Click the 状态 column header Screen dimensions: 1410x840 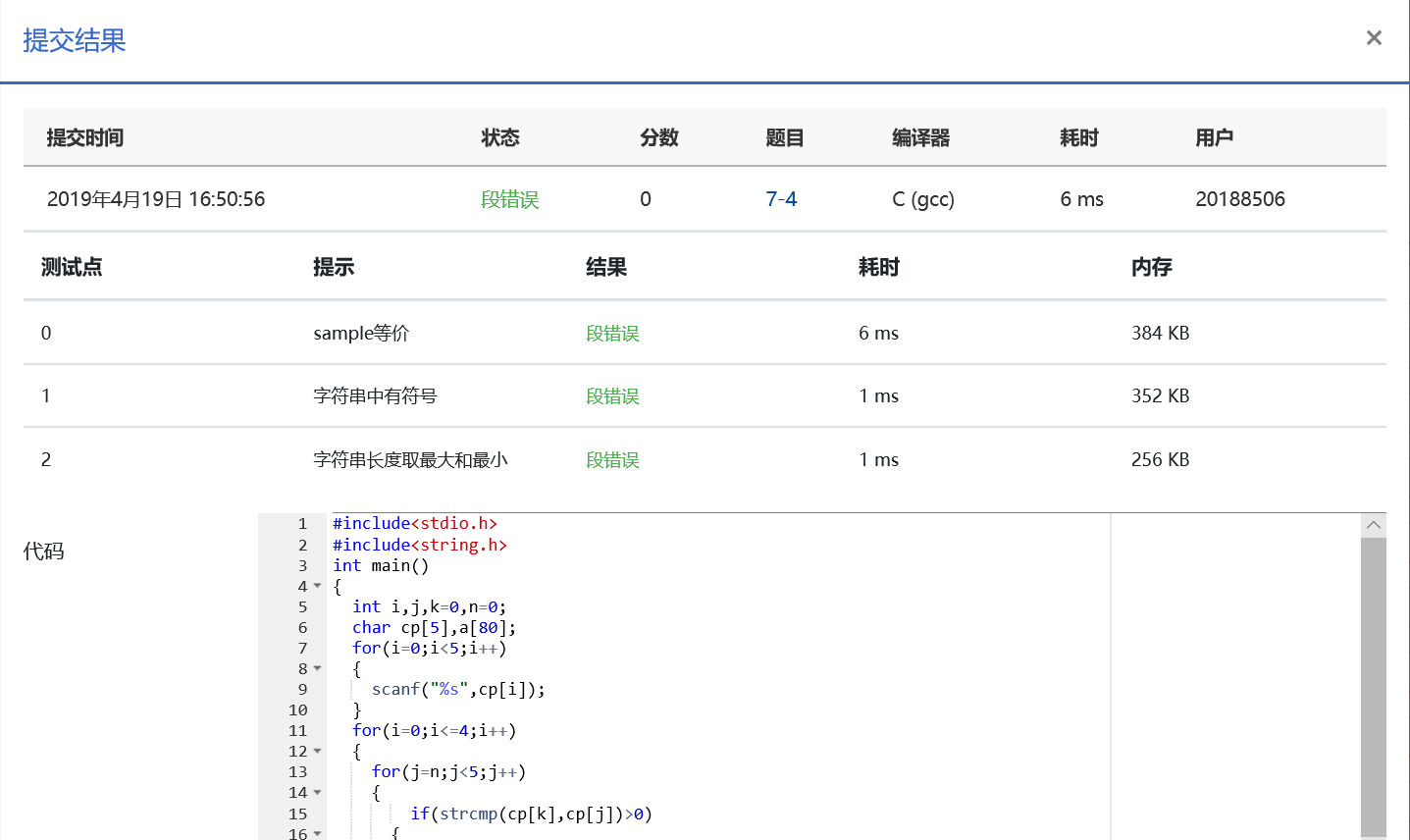500,138
